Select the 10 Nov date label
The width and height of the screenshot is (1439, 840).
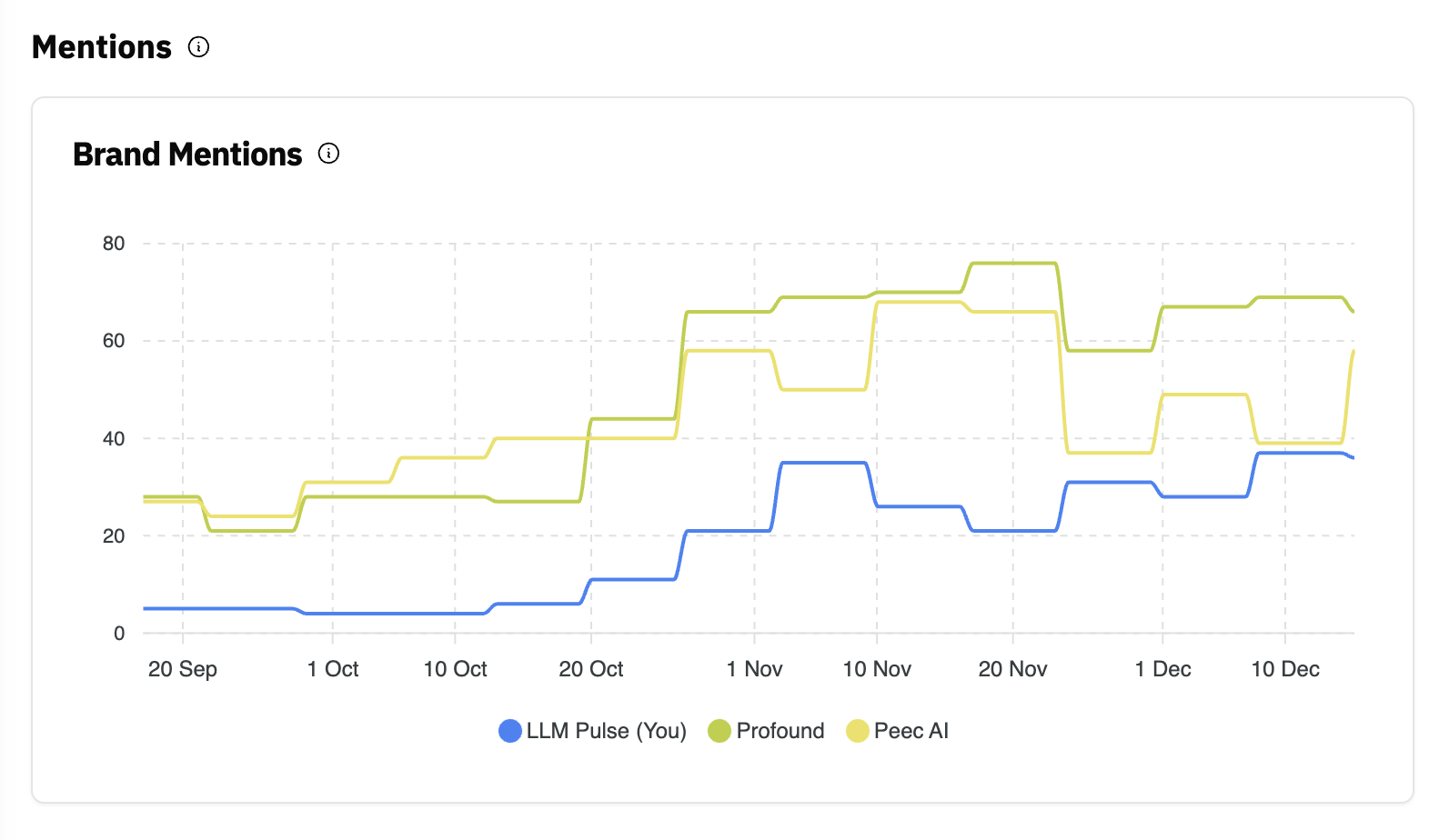click(x=877, y=669)
